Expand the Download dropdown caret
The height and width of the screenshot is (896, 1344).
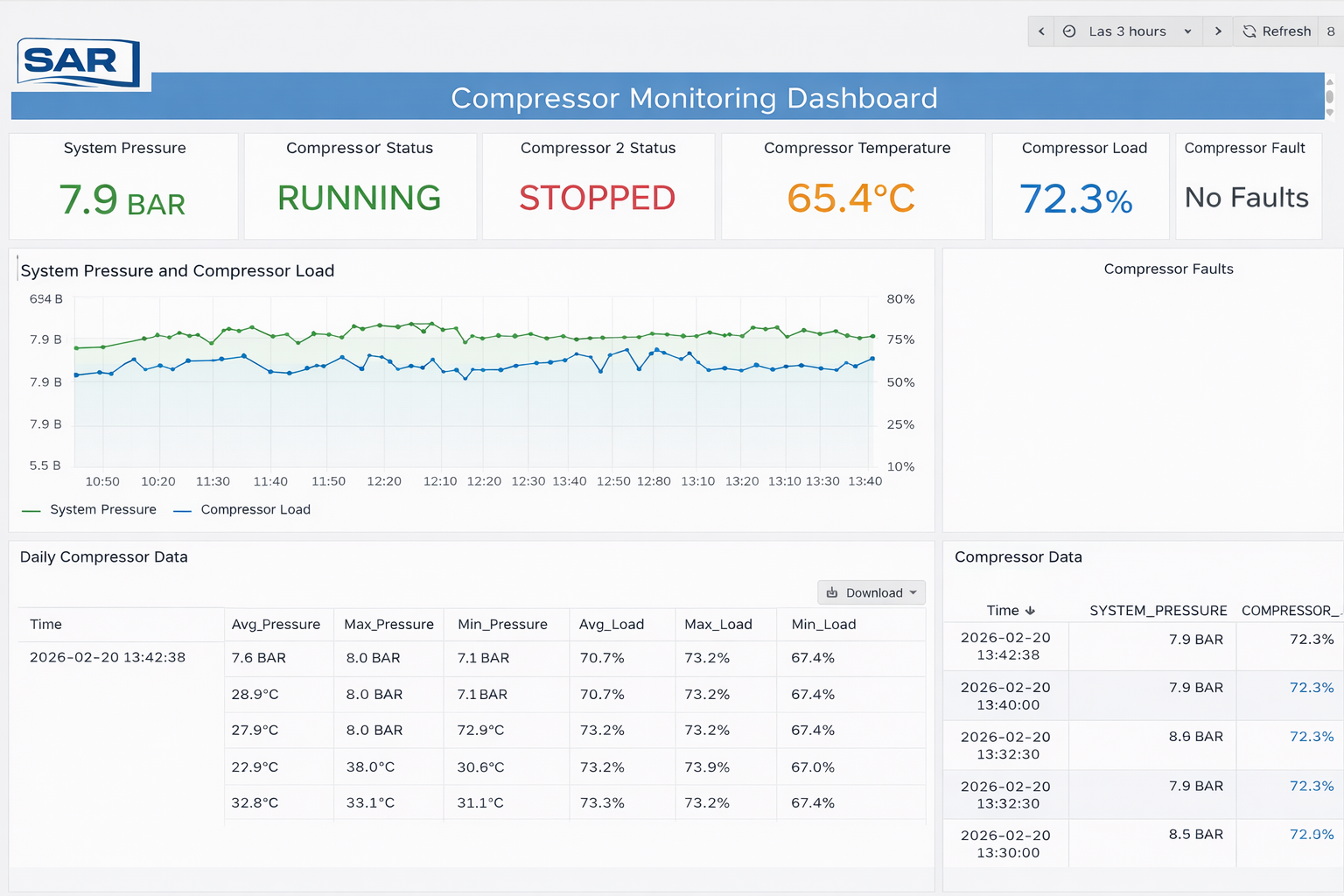coord(913,592)
